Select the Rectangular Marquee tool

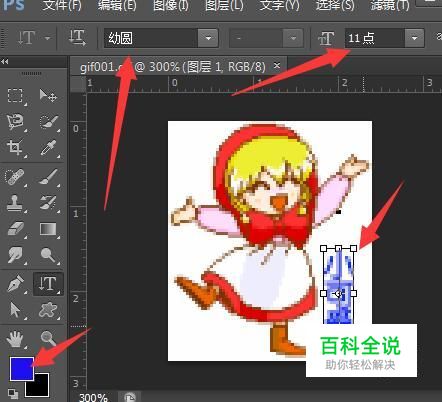click(x=15, y=96)
